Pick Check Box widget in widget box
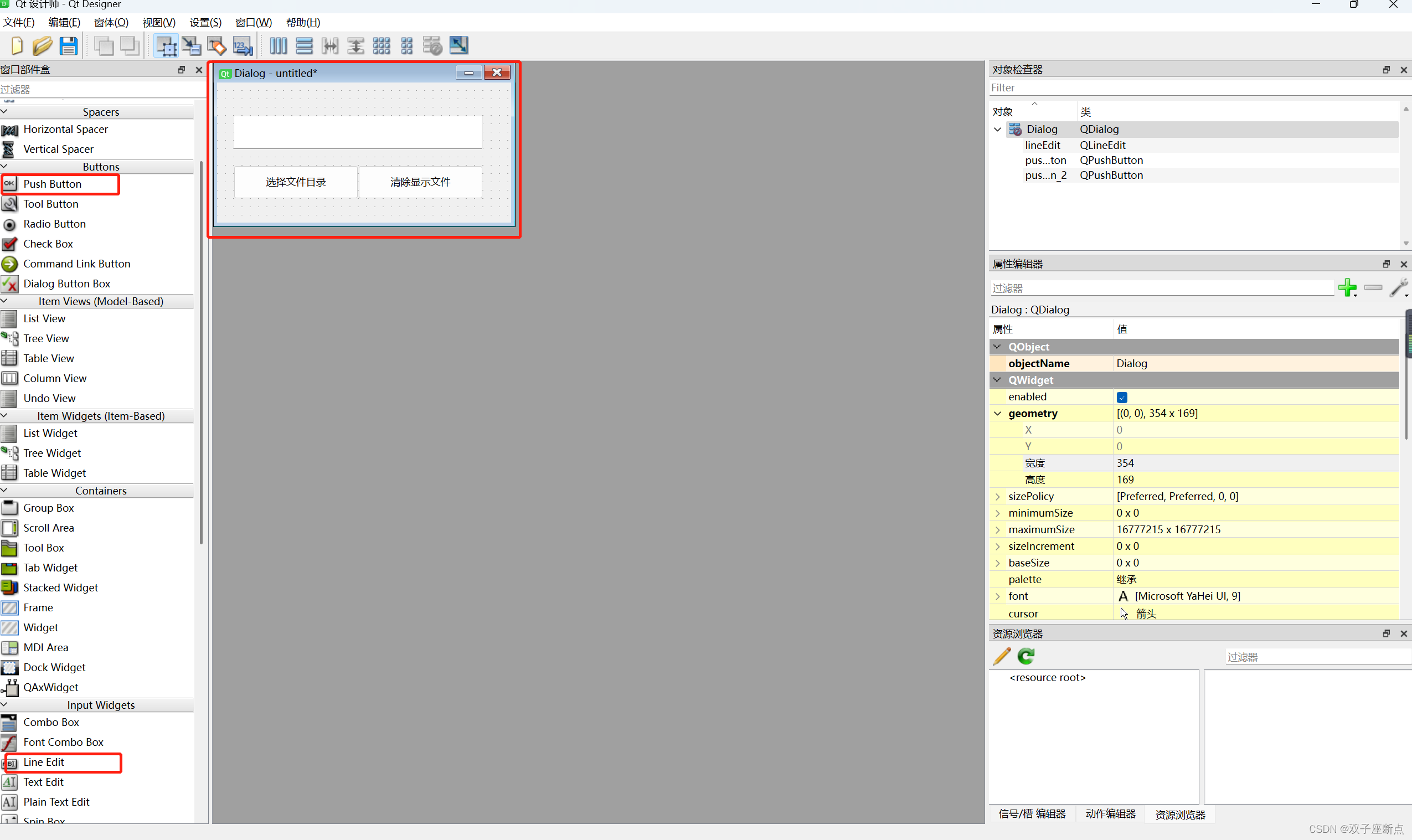This screenshot has height=840, width=1412. pos(48,244)
